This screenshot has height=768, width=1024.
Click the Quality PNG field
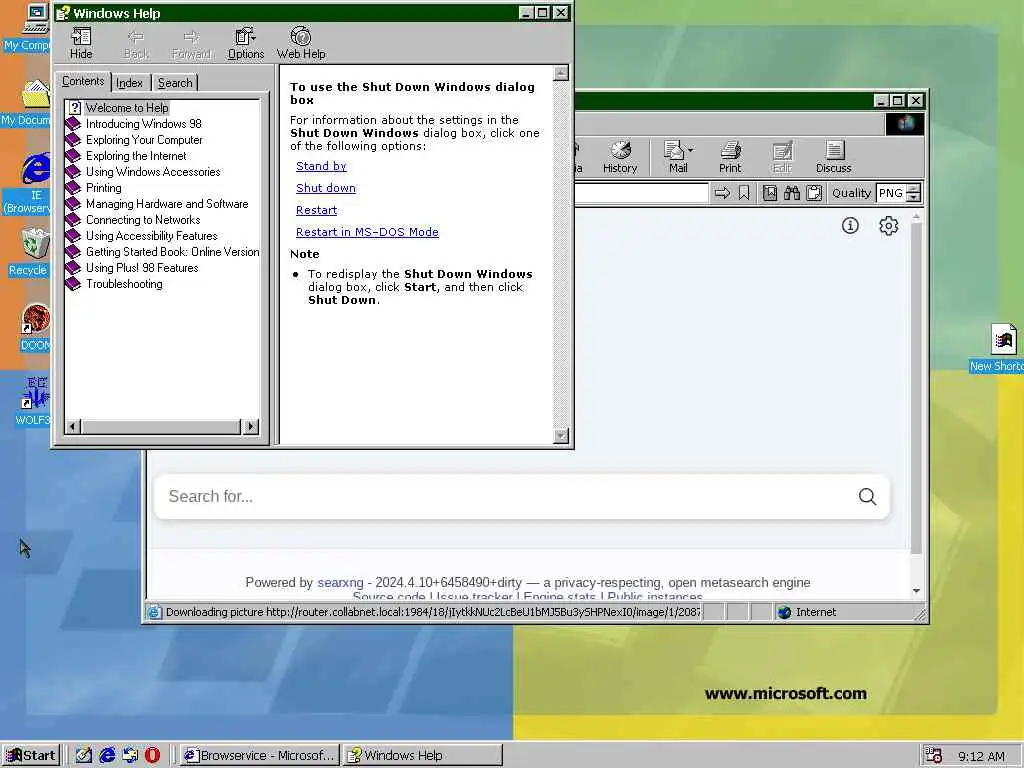pyautogui.click(x=891, y=193)
